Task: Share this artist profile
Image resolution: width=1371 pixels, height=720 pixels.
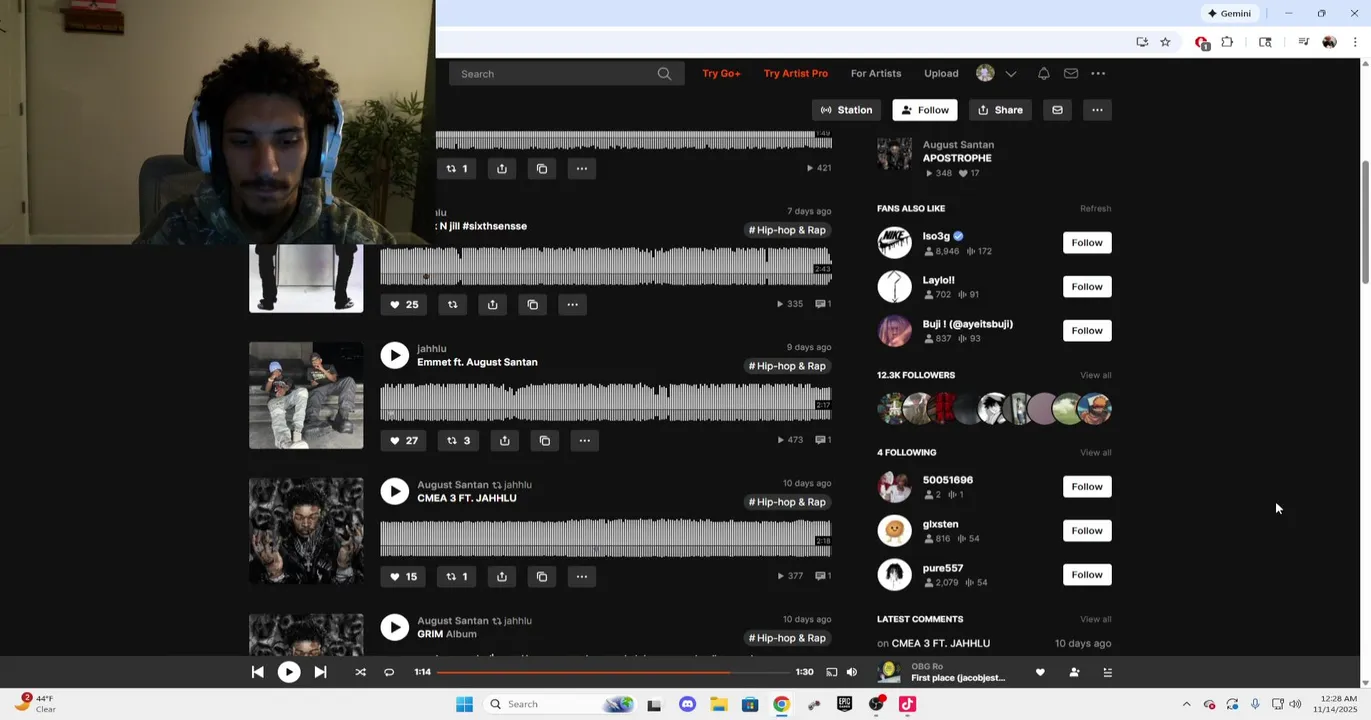Action: 1000,110
